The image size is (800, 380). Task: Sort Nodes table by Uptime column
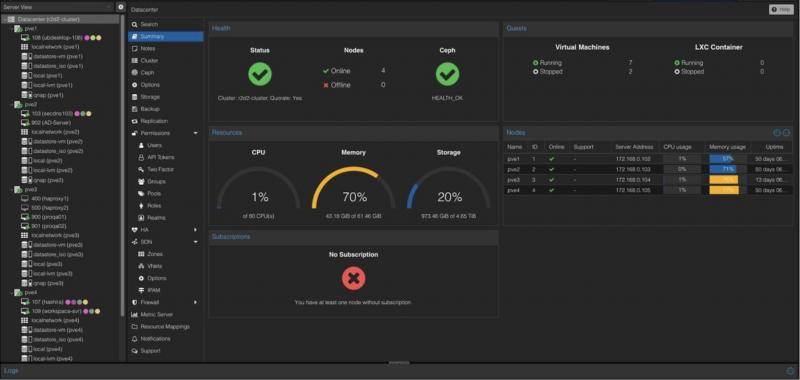pyautogui.click(x=774, y=147)
